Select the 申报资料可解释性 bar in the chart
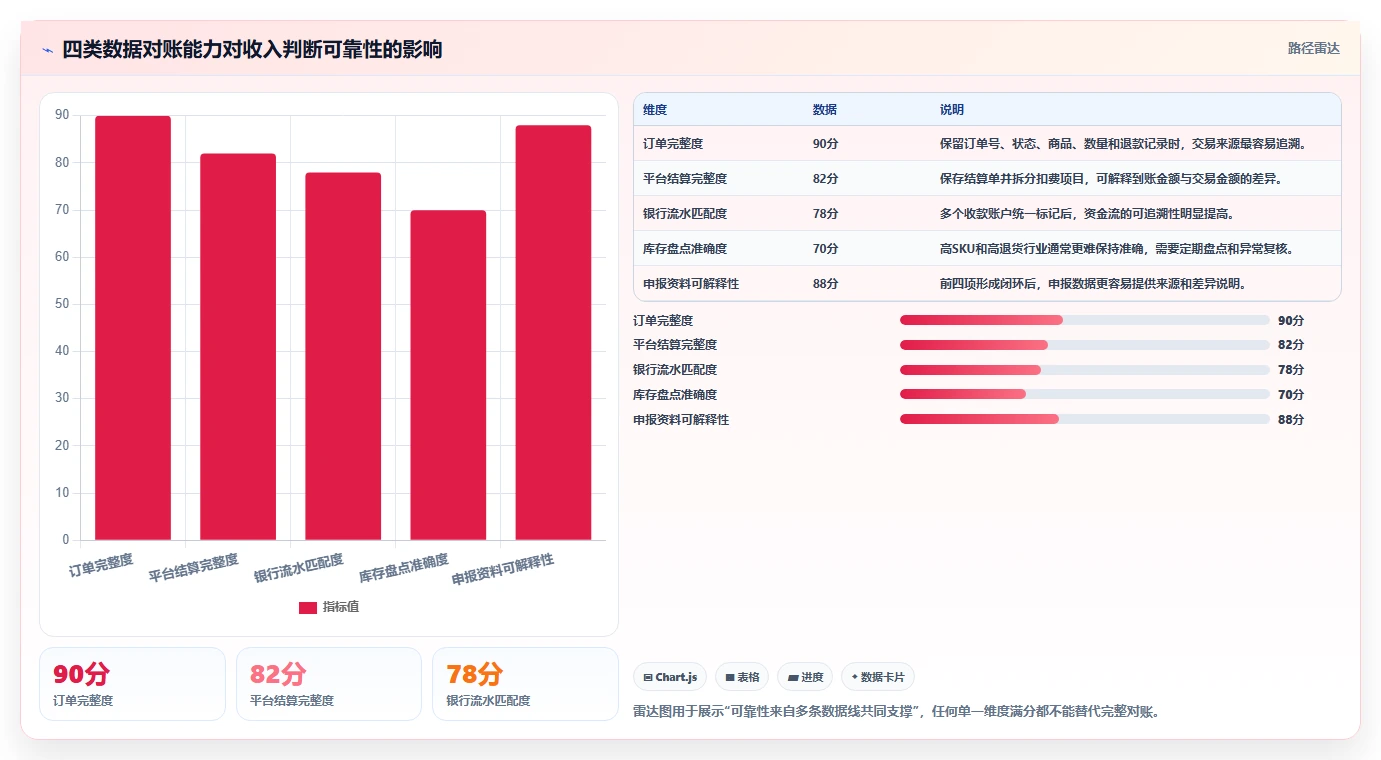The height and width of the screenshot is (760, 1381). point(553,333)
